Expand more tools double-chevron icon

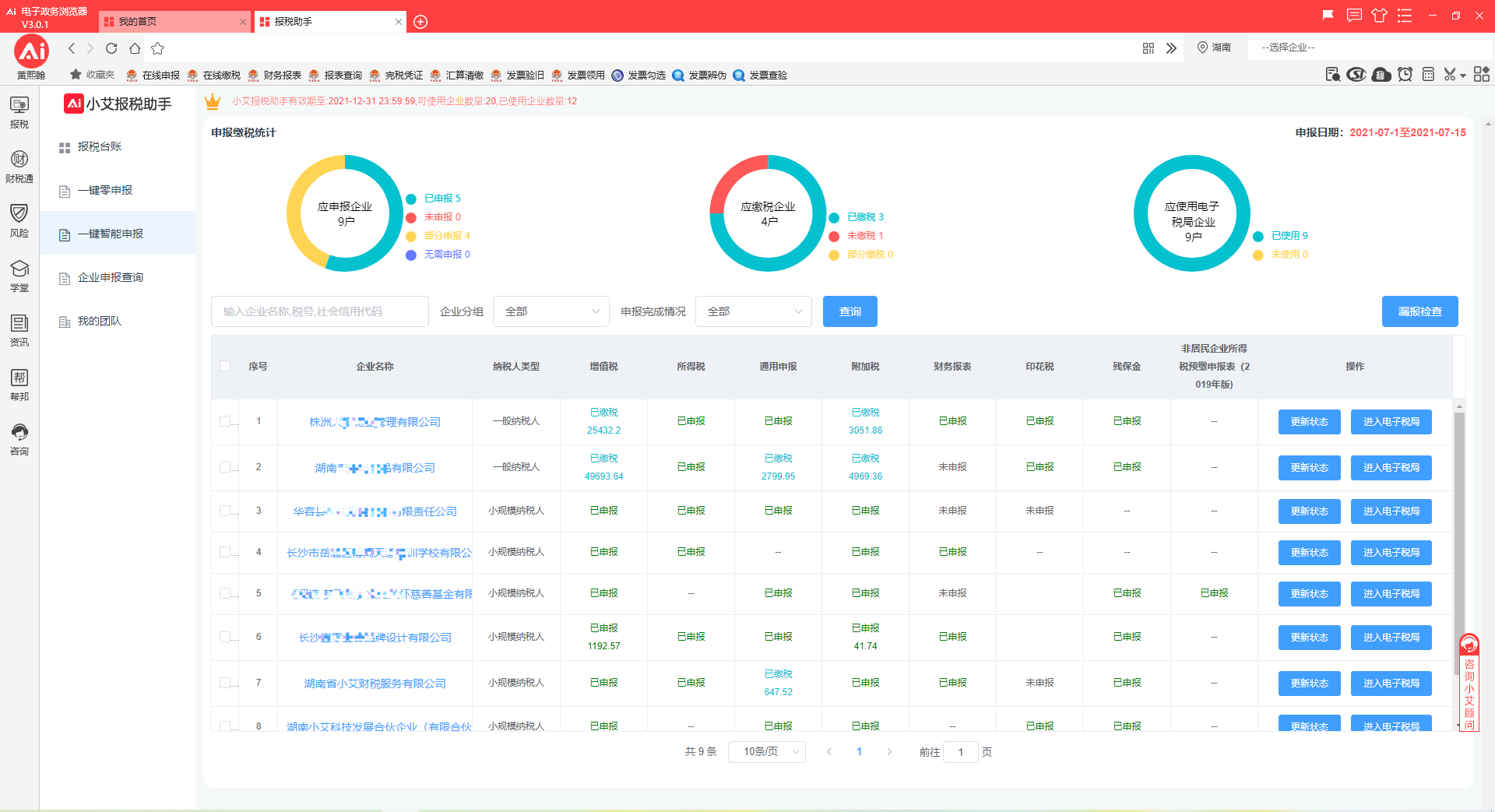click(x=1171, y=48)
